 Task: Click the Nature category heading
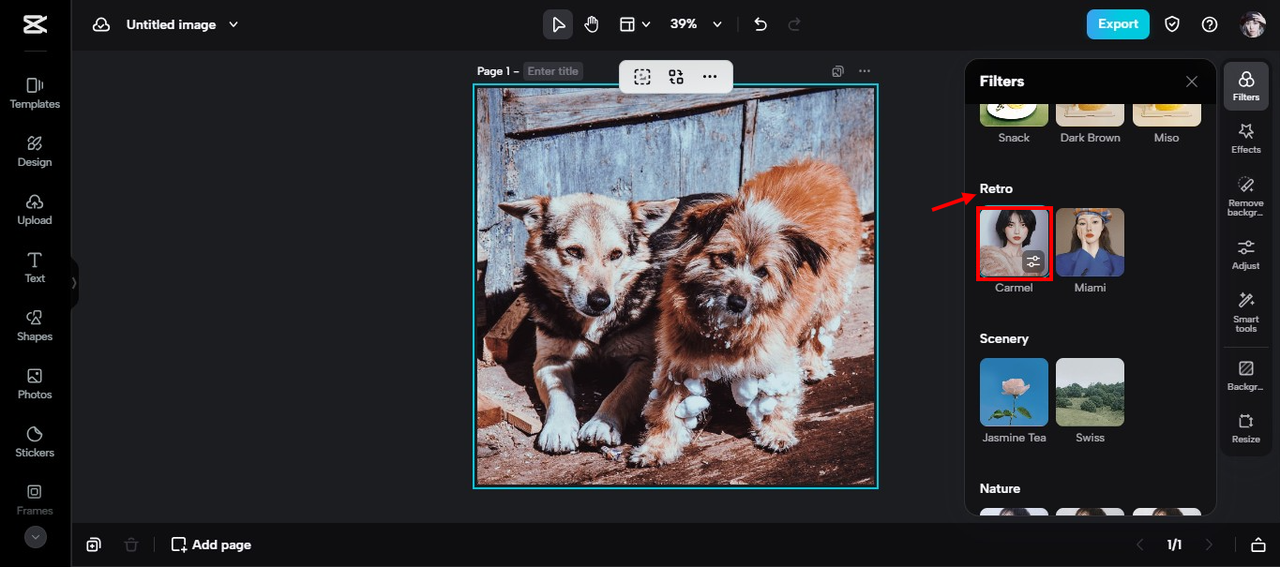[x=1000, y=489]
